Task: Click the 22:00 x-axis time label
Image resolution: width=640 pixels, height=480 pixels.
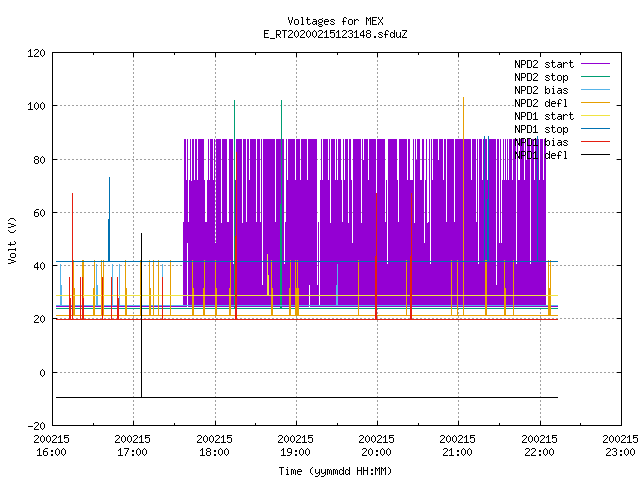Action: 539,452
